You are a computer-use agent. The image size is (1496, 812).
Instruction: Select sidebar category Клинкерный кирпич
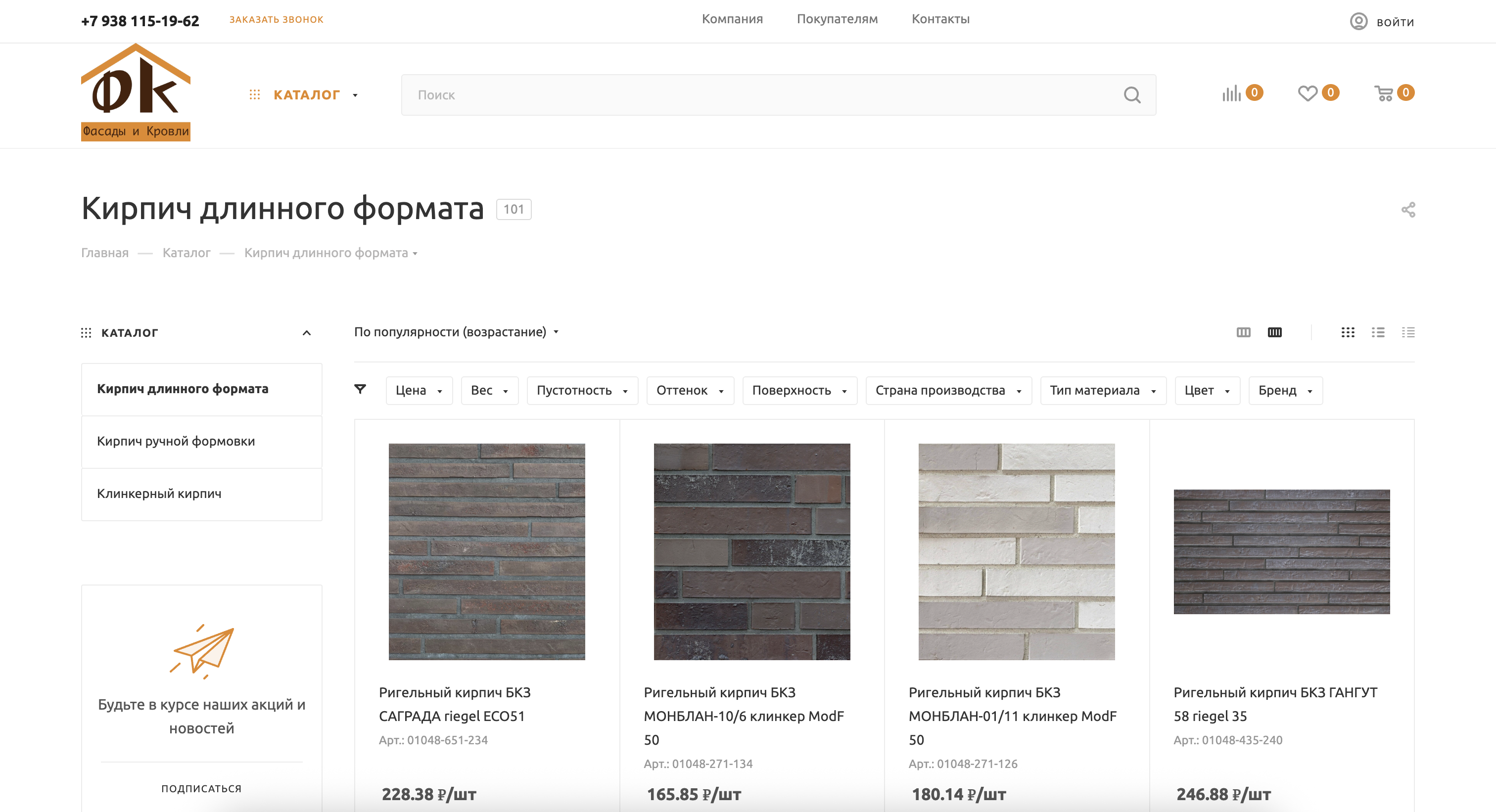pos(201,494)
